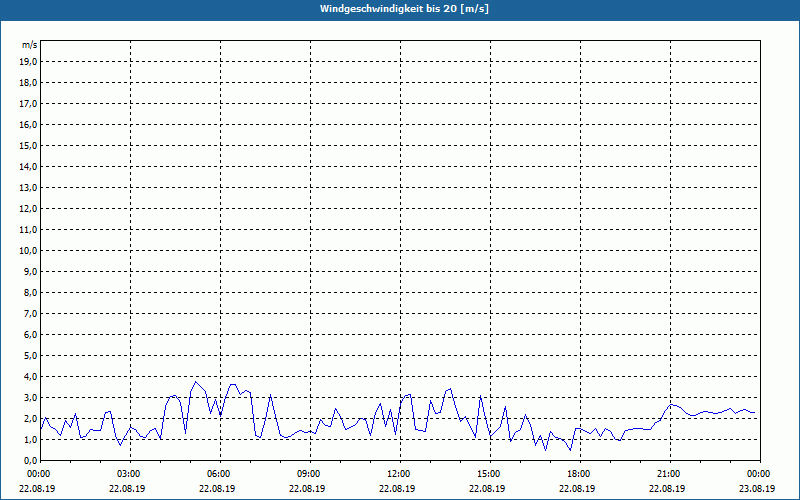Click the "00:00" time label above 23.08.19

click(757, 474)
